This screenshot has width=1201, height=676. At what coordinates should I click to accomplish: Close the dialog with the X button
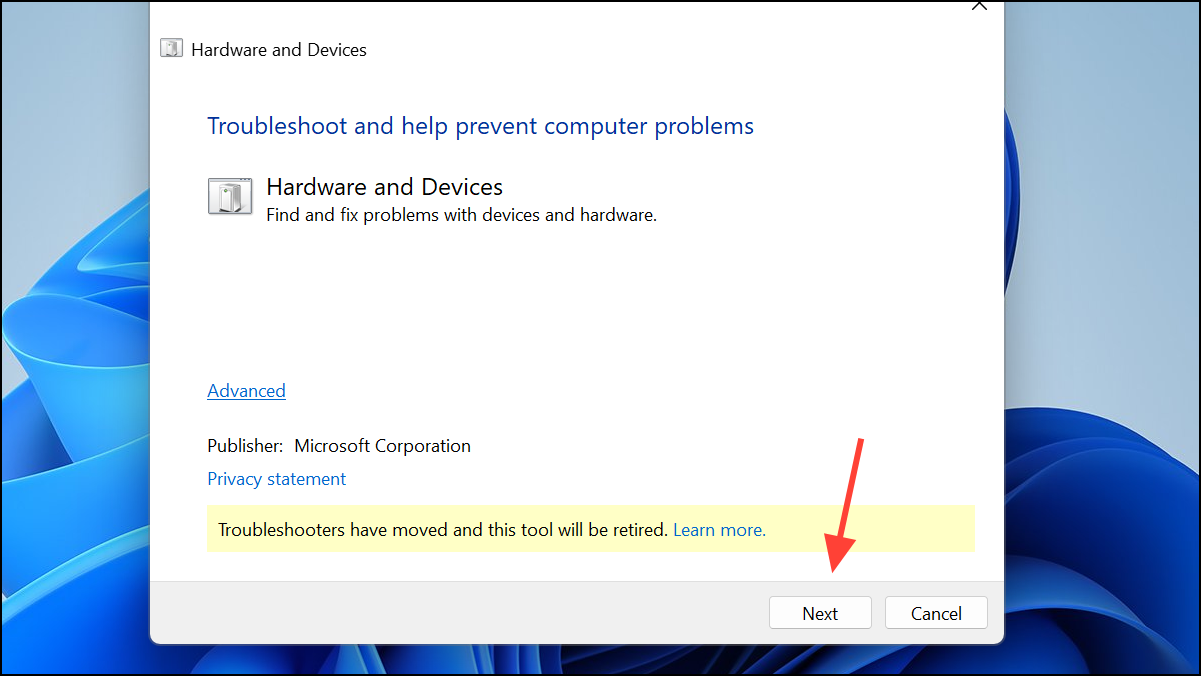(x=979, y=5)
